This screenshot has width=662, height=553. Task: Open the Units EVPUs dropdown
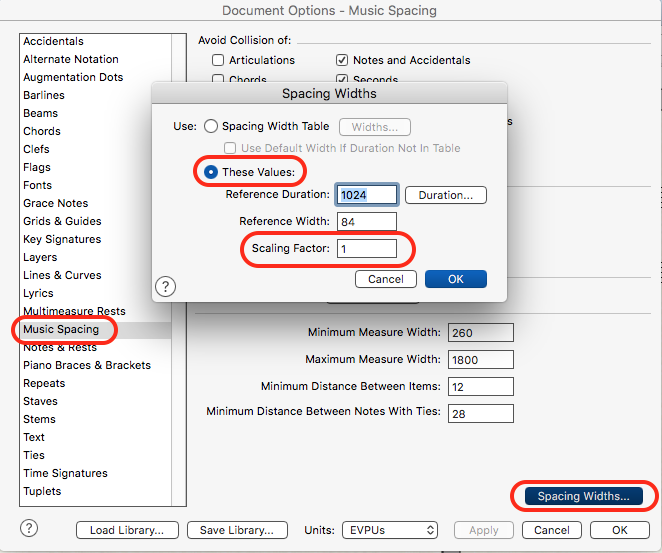pyautogui.click(x=389, y=530)
